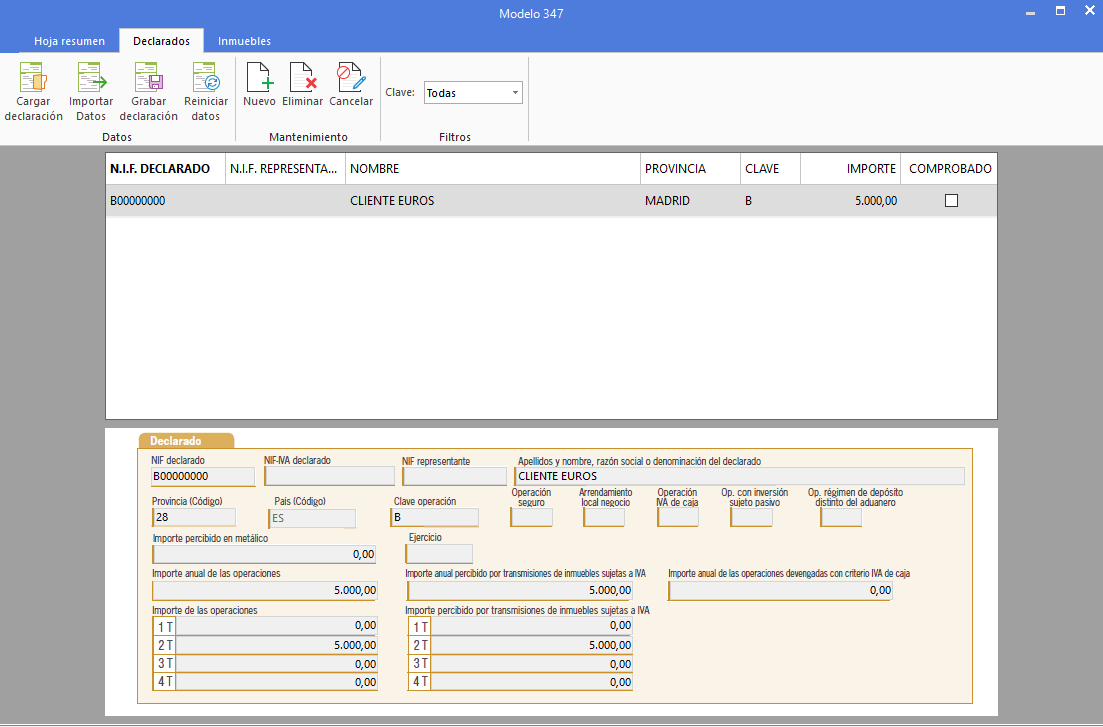Sort by IMPORTE column header
This screenshot has height=727, width=1103.
tap(850, 169)
